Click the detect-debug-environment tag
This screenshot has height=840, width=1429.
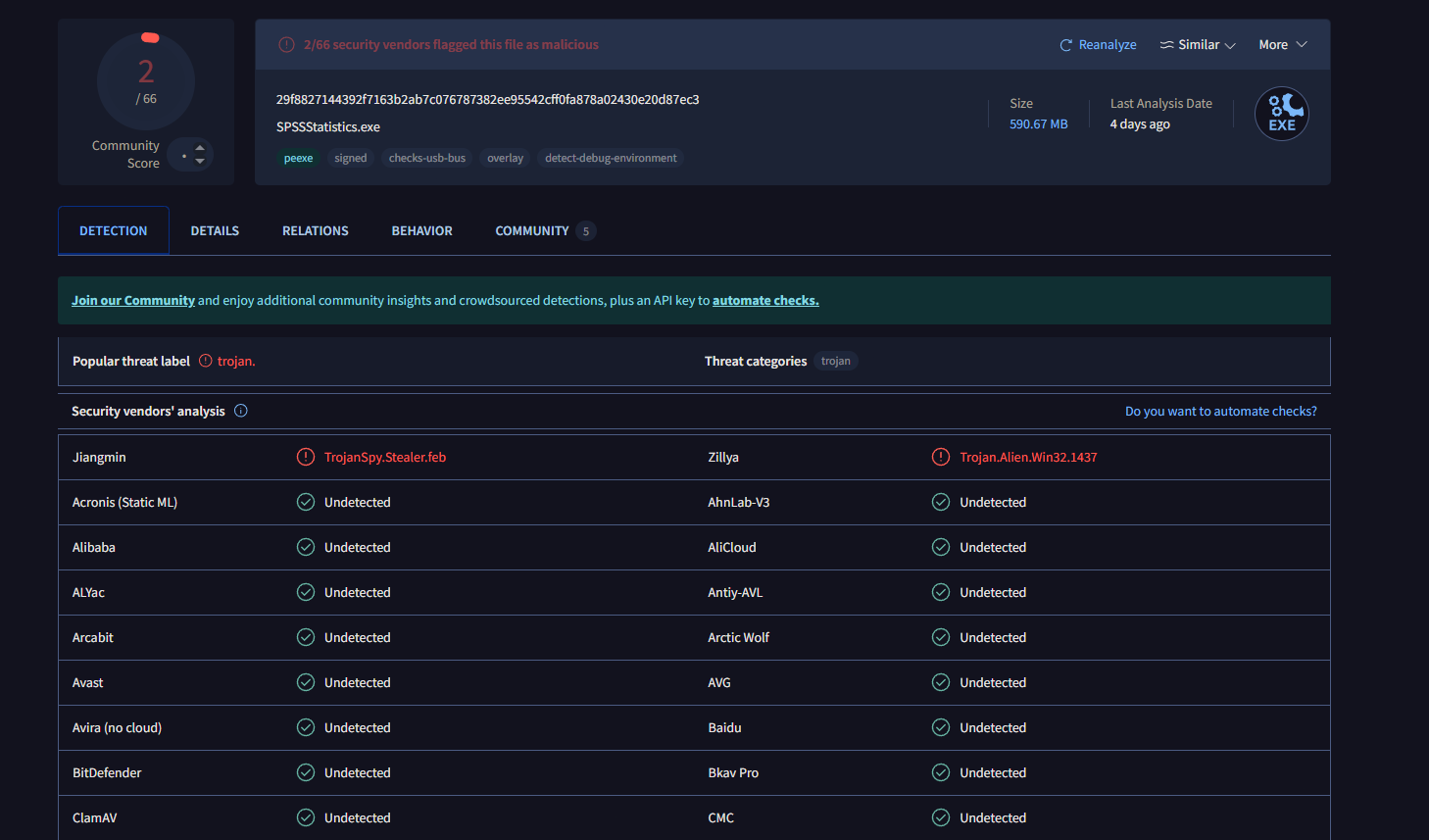coord(611,158)
